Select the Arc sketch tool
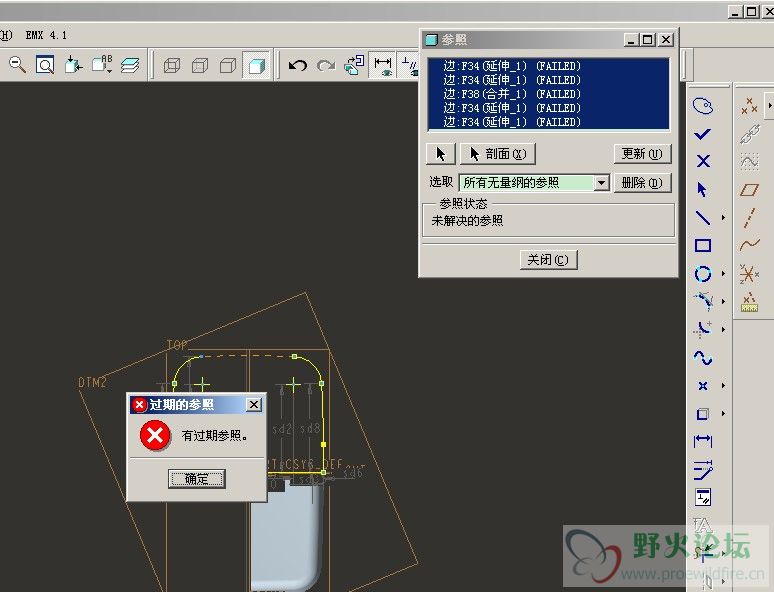This screenshot has height=592, width=774. pyautogui.click(x=703, y=301)
